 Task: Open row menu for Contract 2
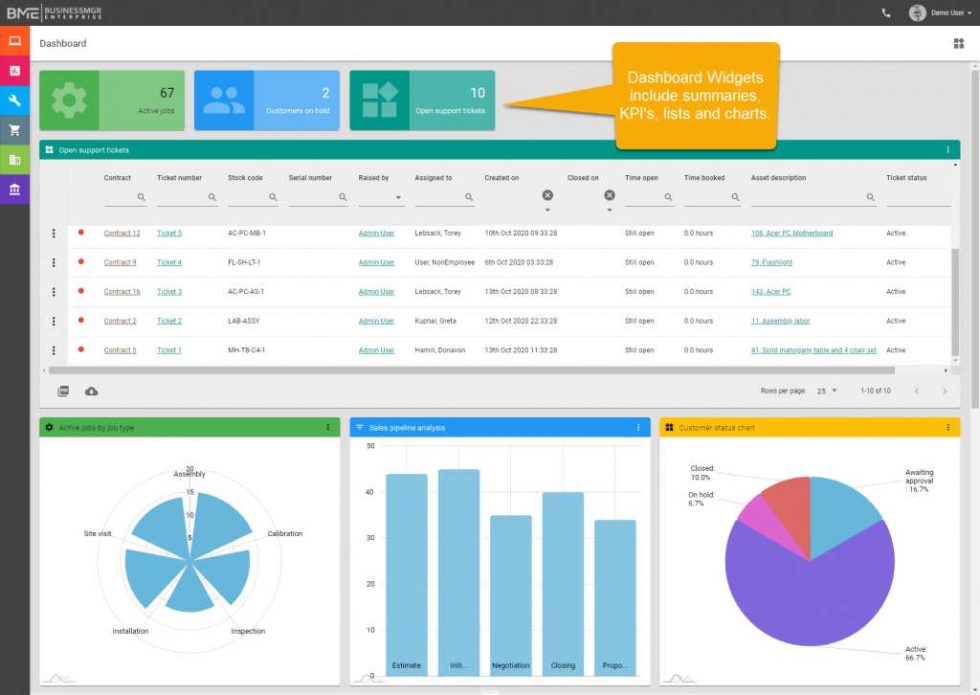[x=54, y=321]
